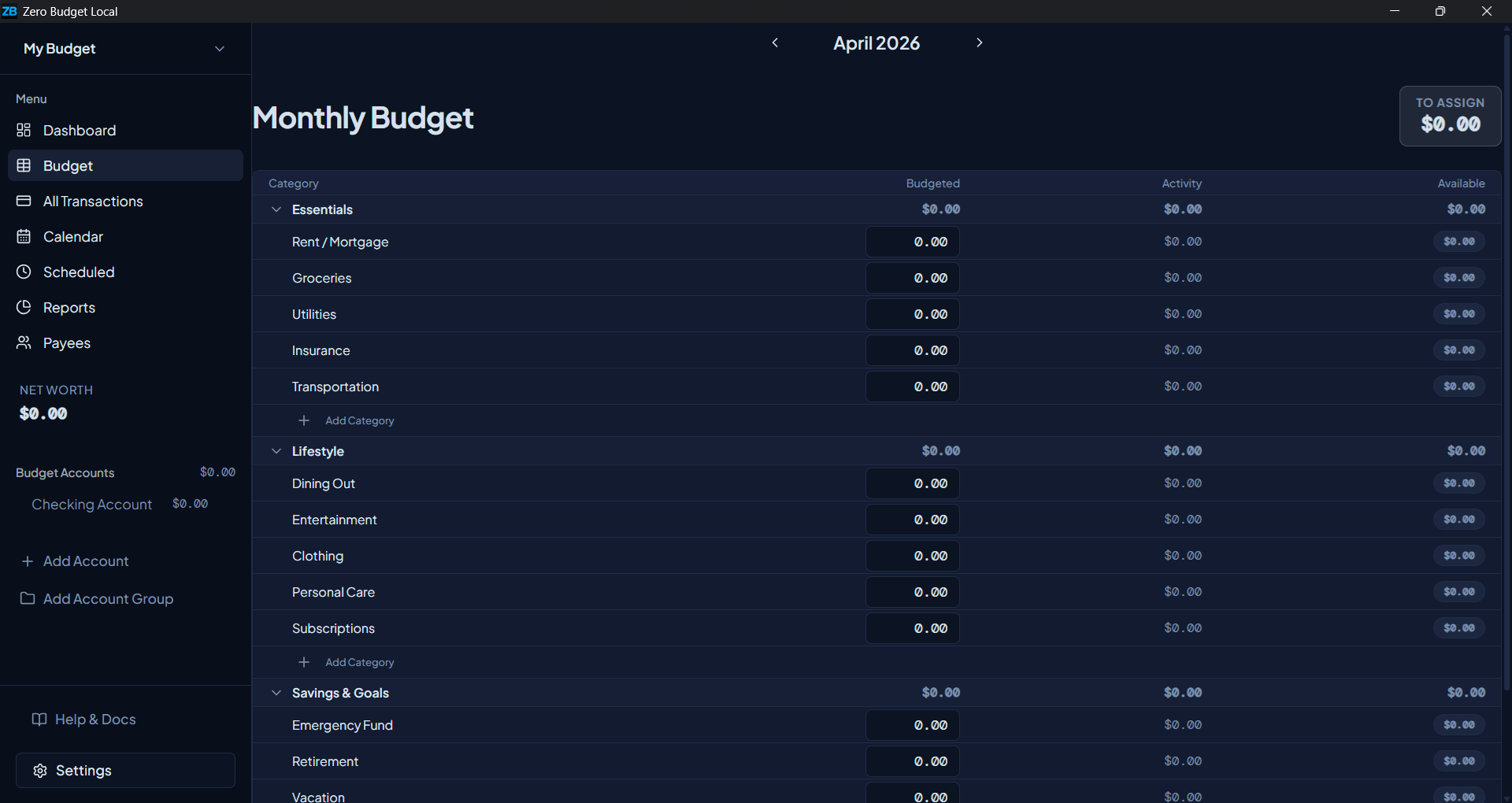Click the Payees people icon
Viewport: 1512px width, 803px height.
[24, 342]
